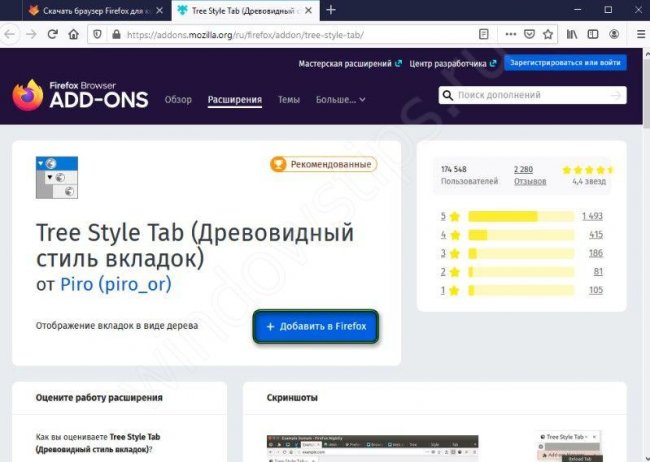Viewport: 650px width, 462px height.
Task: Open the Расширения navigation item
Action: (x=235, y=100)
